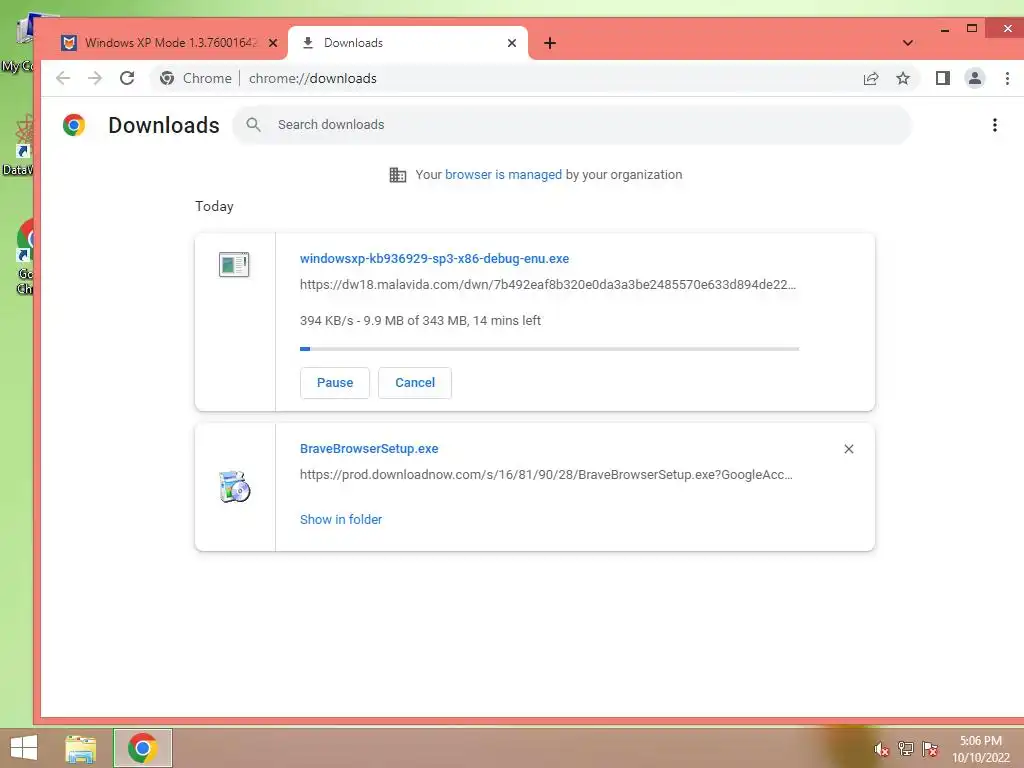Share this page via the share icon
This screenshot has width=1024, height=768.
[871, 78]
